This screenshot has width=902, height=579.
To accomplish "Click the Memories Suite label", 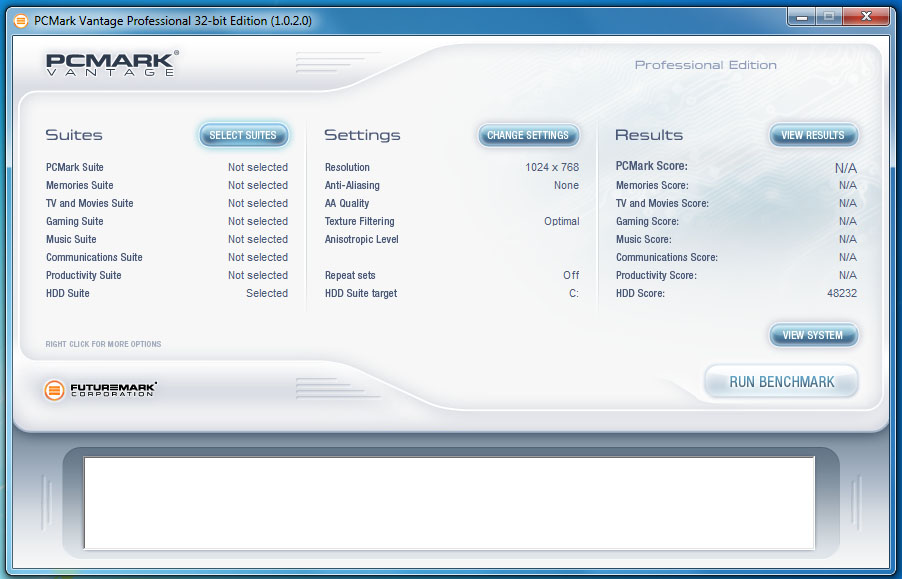I will [79, 185].
